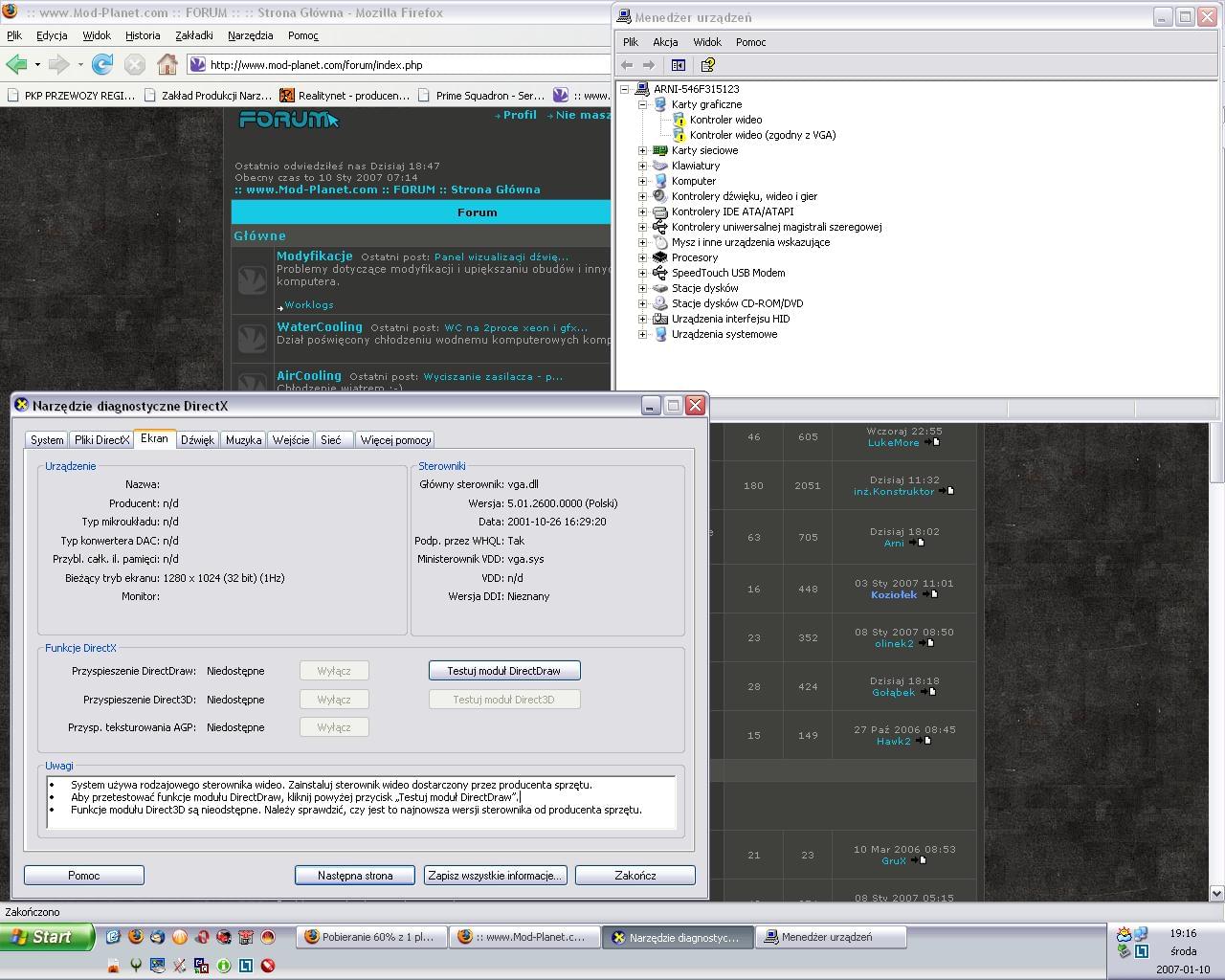Viewport: 1225px width, 980px height.
Task: Click Device Manager back arrow icon
Action: tap(627, 65)
